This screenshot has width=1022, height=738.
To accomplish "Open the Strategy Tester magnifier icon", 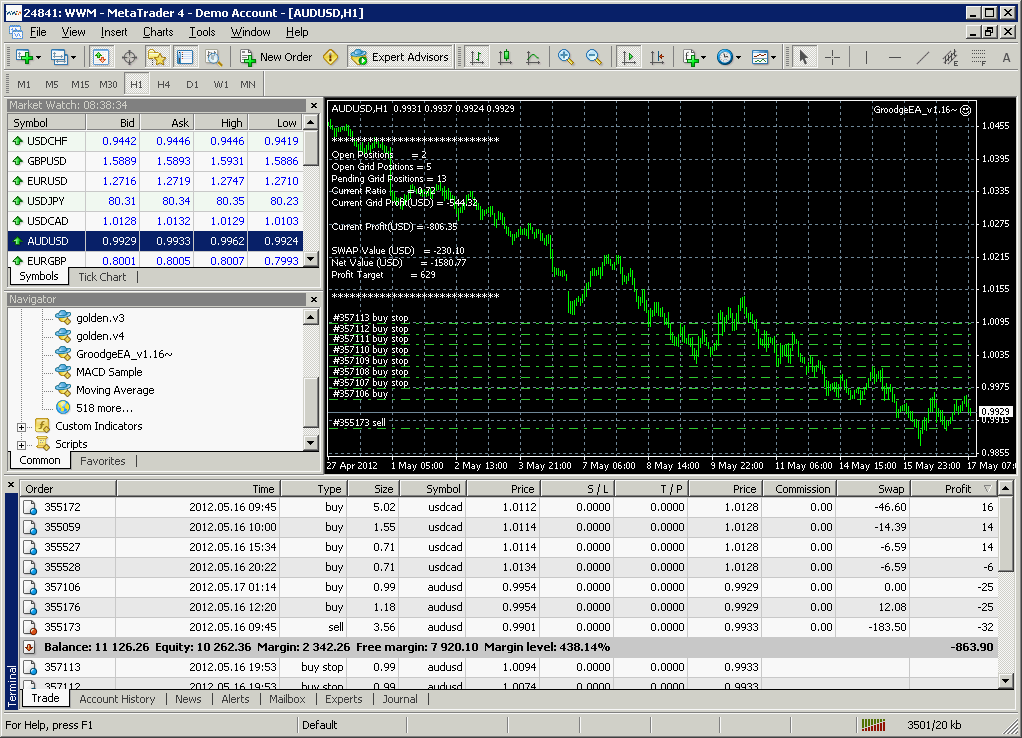I will coord(213,57).
